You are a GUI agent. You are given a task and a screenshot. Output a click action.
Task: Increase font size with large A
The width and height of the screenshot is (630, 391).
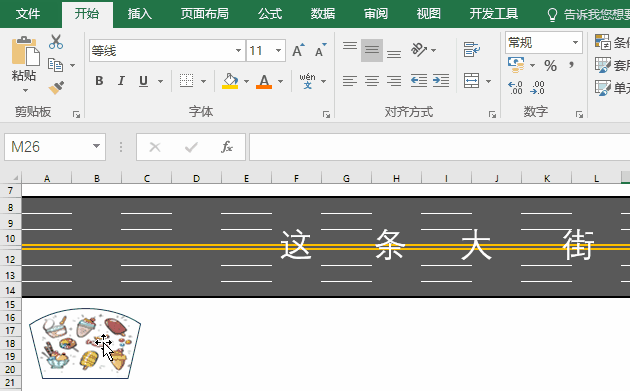click(x=298, y=50)
